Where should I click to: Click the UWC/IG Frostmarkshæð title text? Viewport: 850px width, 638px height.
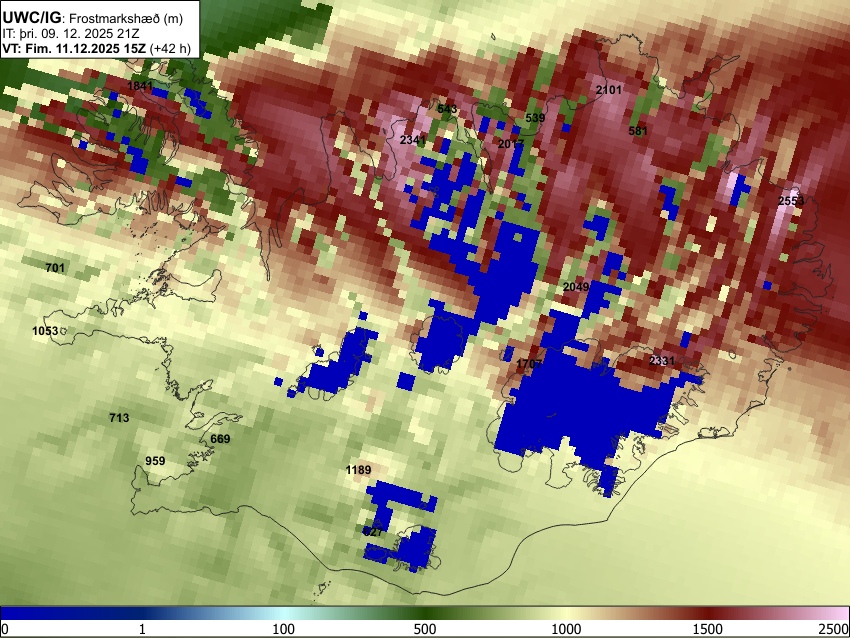(93, 17)
